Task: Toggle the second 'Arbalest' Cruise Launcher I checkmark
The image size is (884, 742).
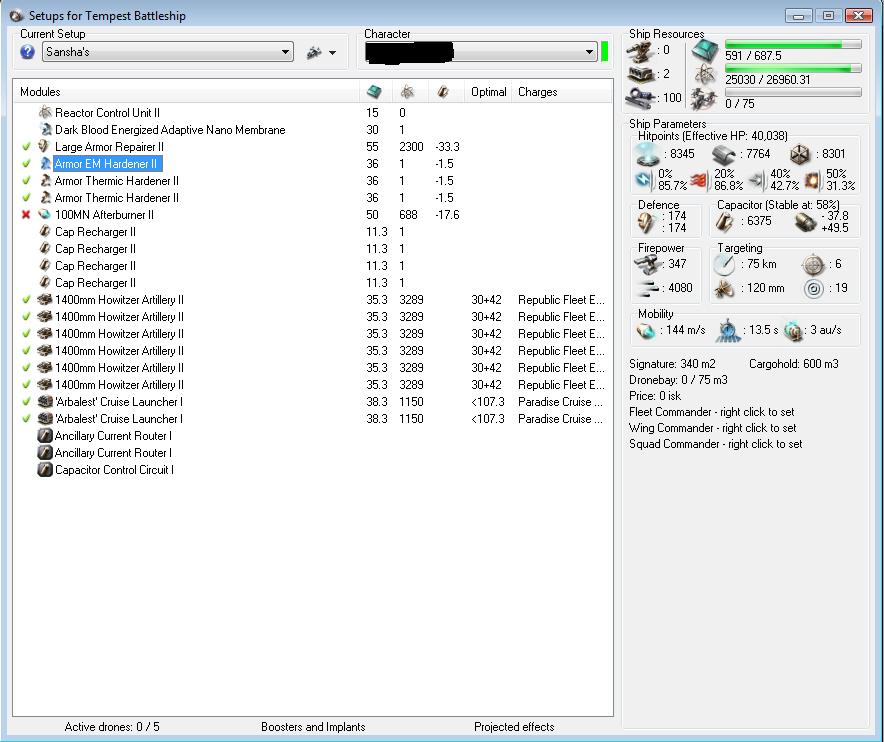Action: [26, 419]
